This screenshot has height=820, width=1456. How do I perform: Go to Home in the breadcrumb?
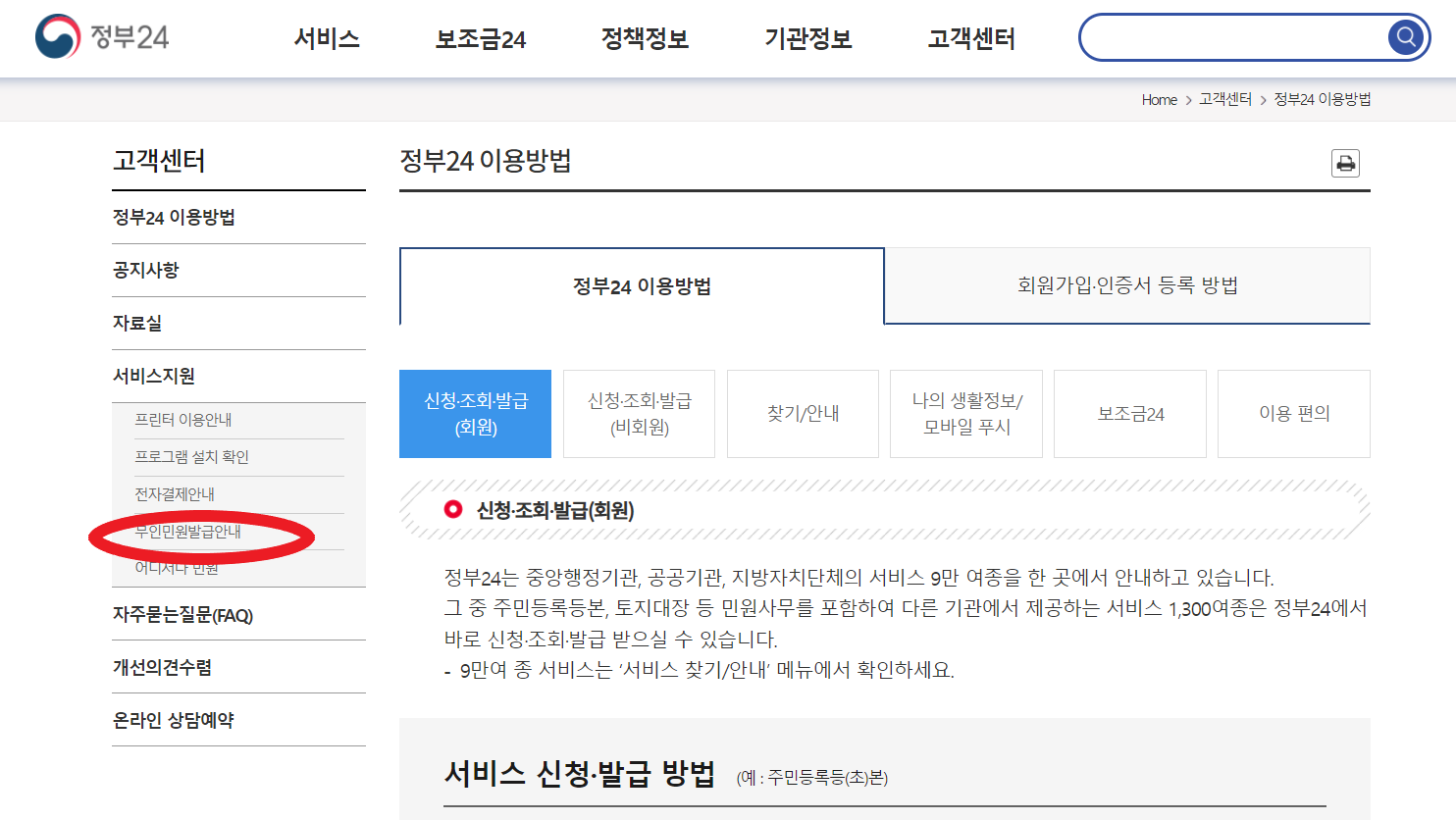click(1159, 100)
